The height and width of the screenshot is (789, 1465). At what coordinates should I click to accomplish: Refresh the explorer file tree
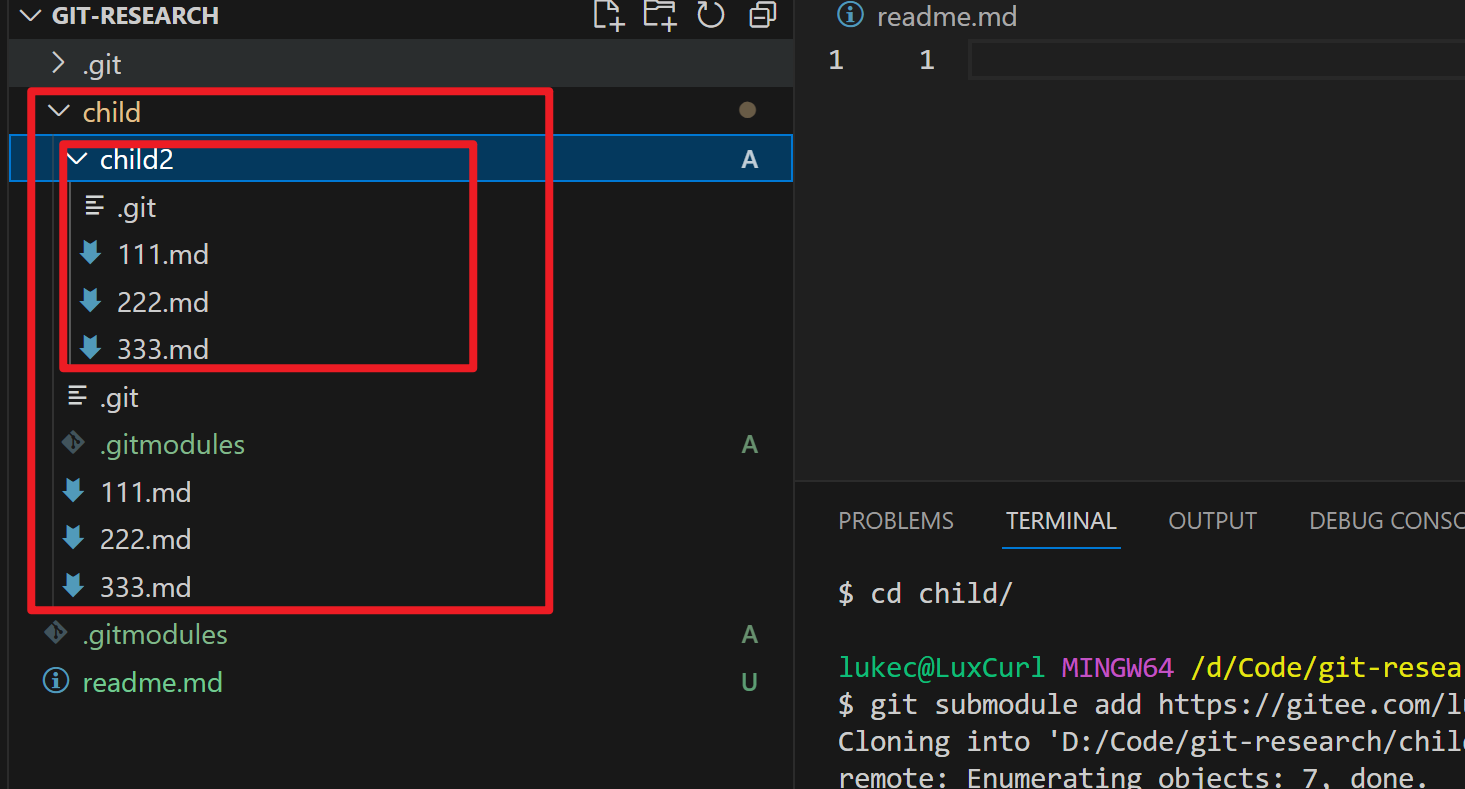[x=710, y=15]
